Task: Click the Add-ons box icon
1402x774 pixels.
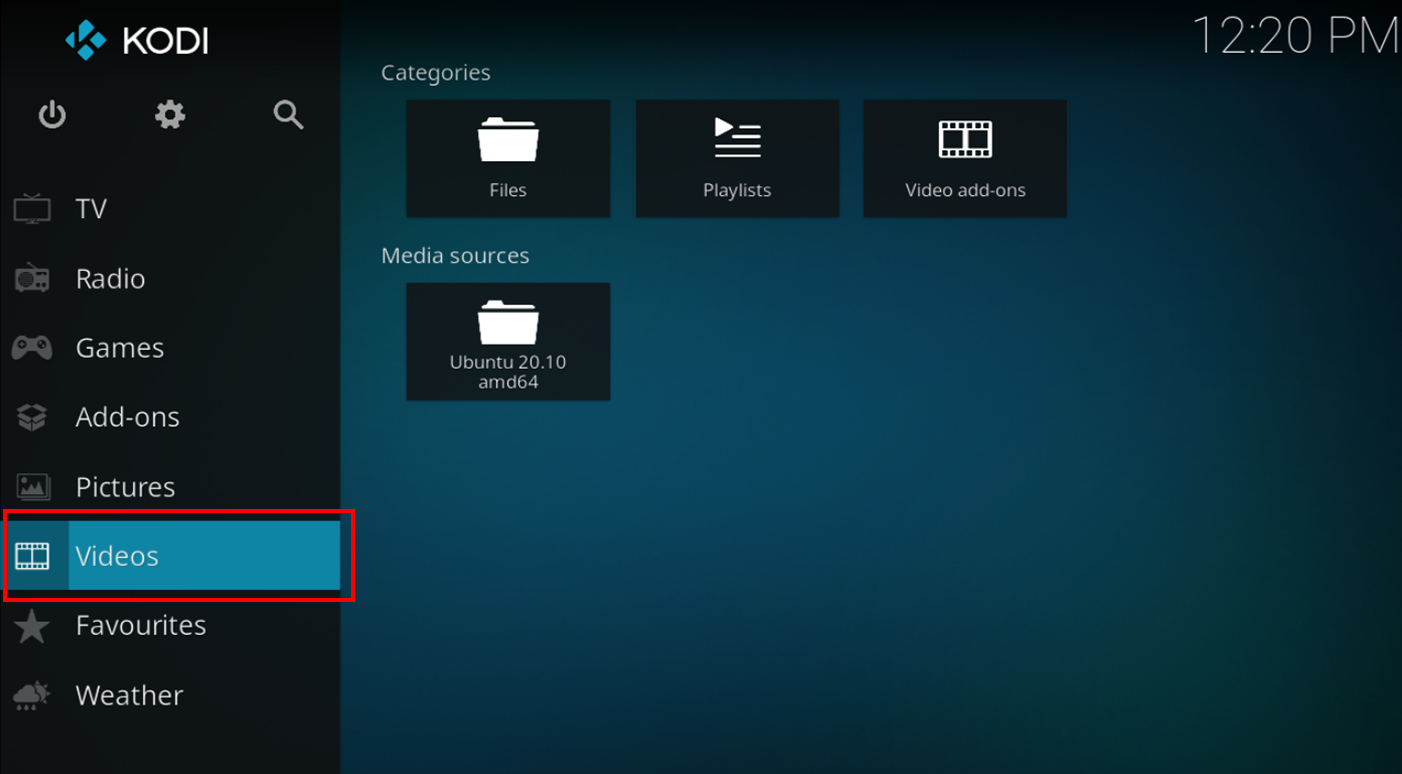Action: click(x=32, y=417)
